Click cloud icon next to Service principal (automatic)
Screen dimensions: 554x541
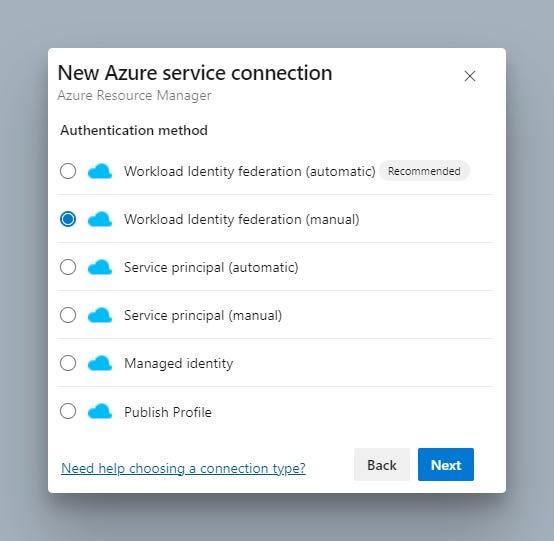(100, 267)
